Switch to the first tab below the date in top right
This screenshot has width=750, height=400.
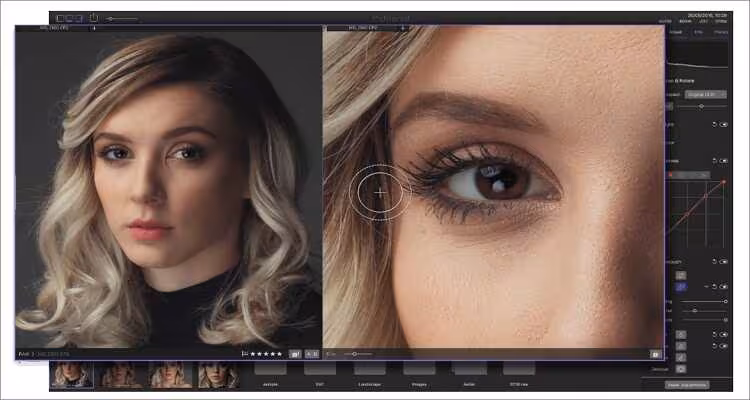[665, 21]
